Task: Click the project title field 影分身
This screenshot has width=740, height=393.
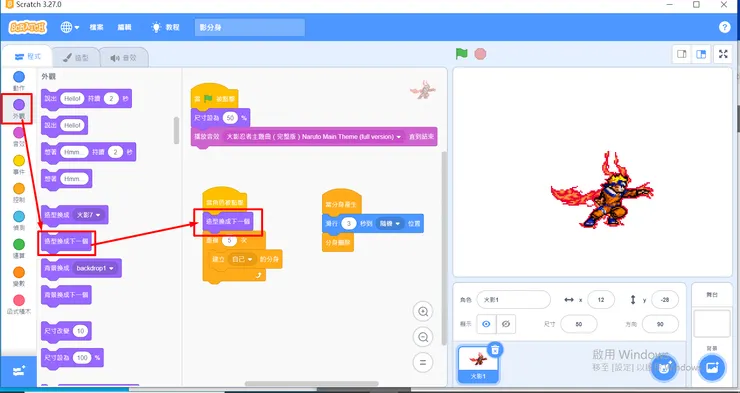Action: click(x=250, y=27)
